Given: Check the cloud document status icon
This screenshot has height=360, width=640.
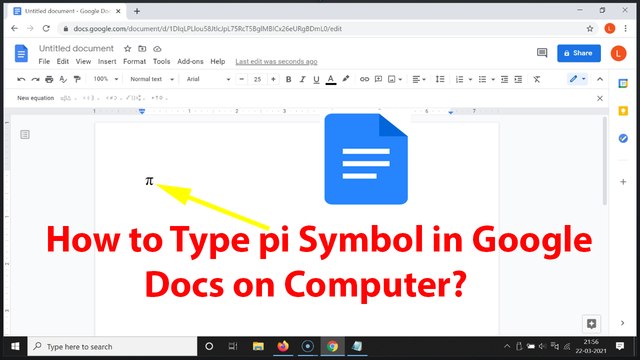Looking at the screenshot, I should tap(157, 49).
